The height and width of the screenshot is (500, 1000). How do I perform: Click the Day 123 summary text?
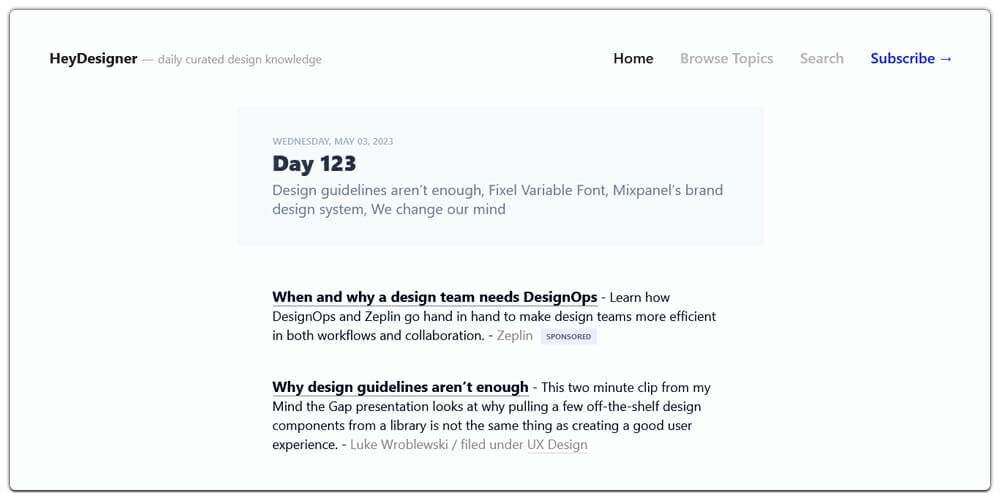click(x=497, y=200)
